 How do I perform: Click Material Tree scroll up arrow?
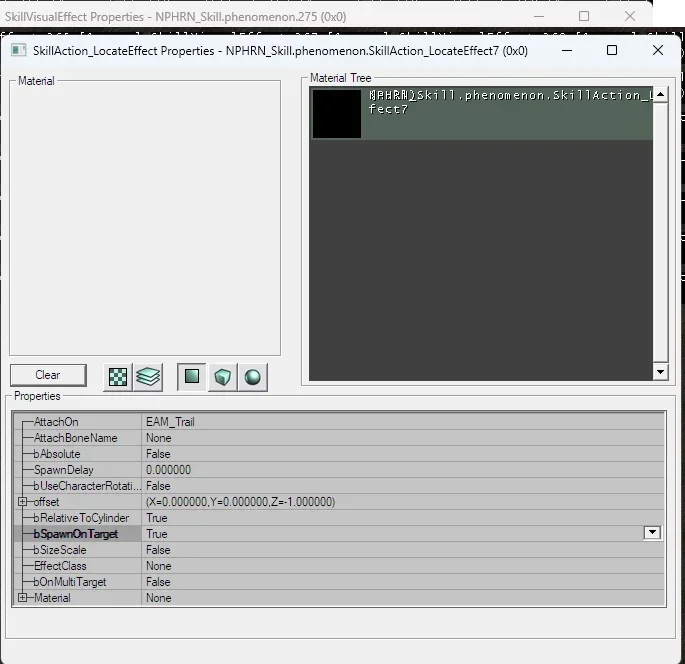click(660, 94)
